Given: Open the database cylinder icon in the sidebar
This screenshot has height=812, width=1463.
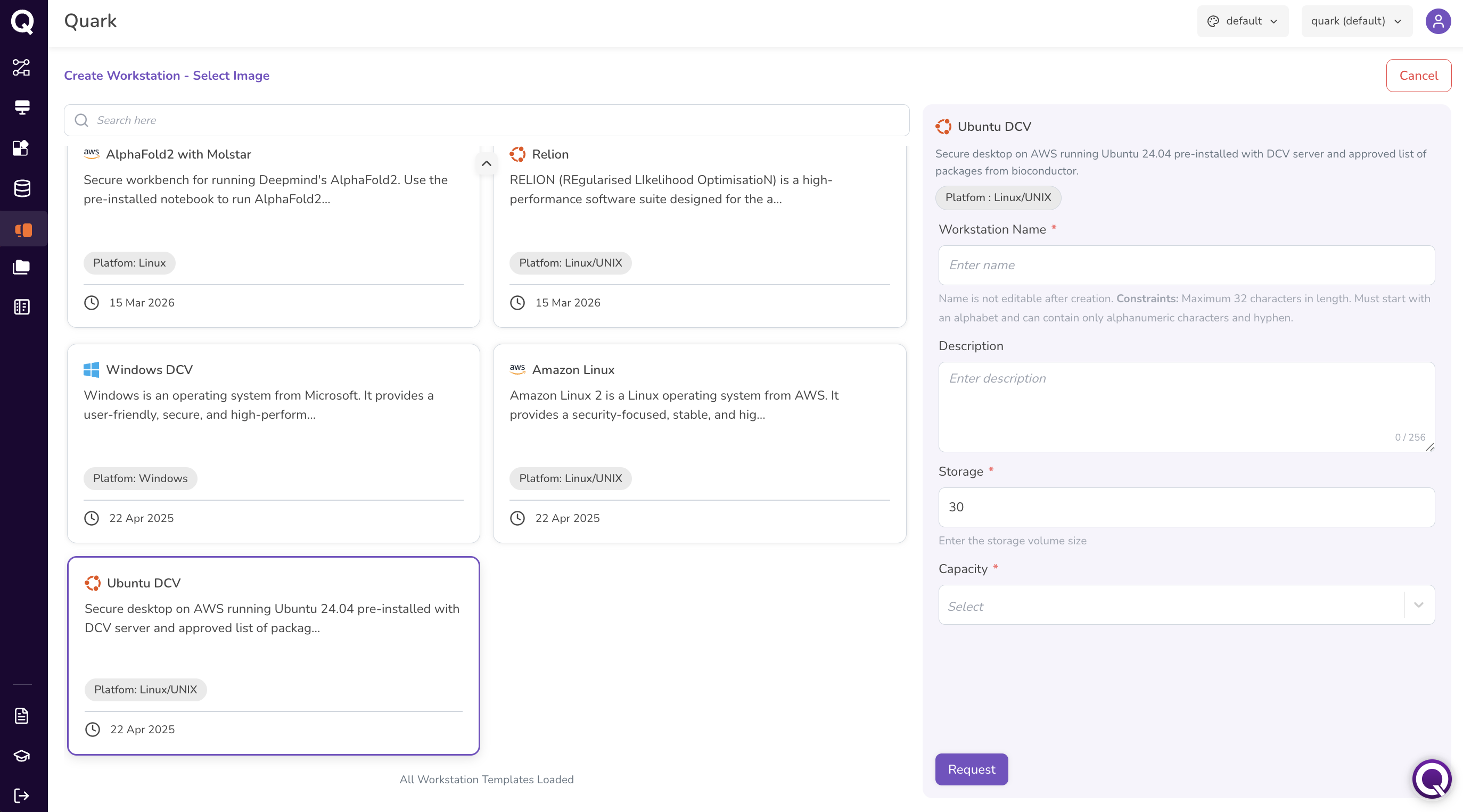Looking at the screenshot, I should (22, 188).
